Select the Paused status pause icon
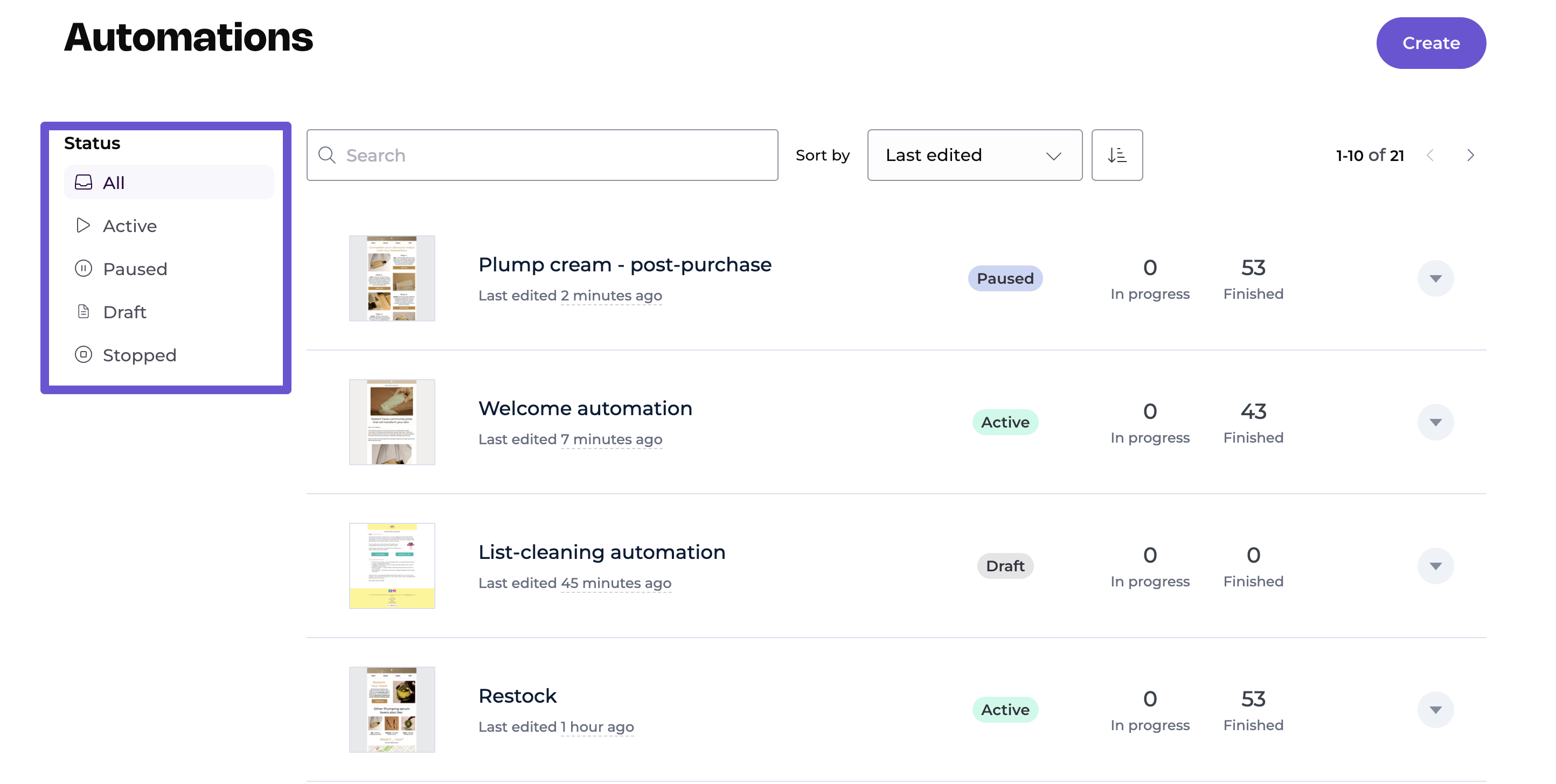Screen dimensions: 1556x784 [x=84, y=269]
